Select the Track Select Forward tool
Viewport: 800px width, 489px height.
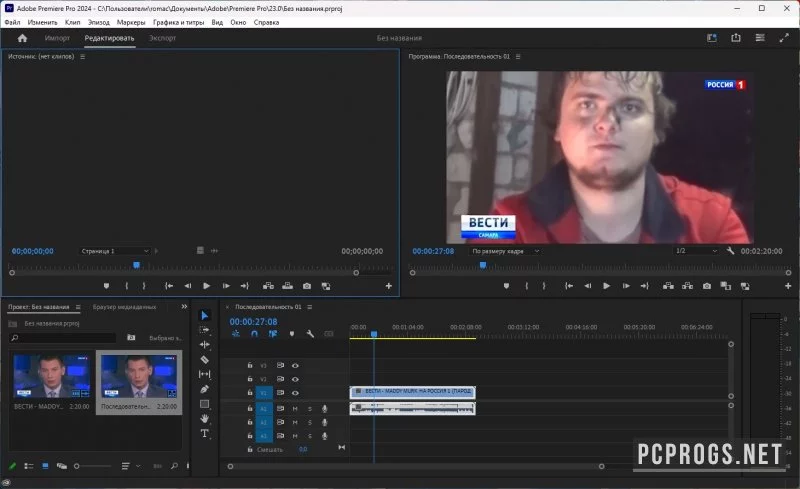tap(204, 330)
